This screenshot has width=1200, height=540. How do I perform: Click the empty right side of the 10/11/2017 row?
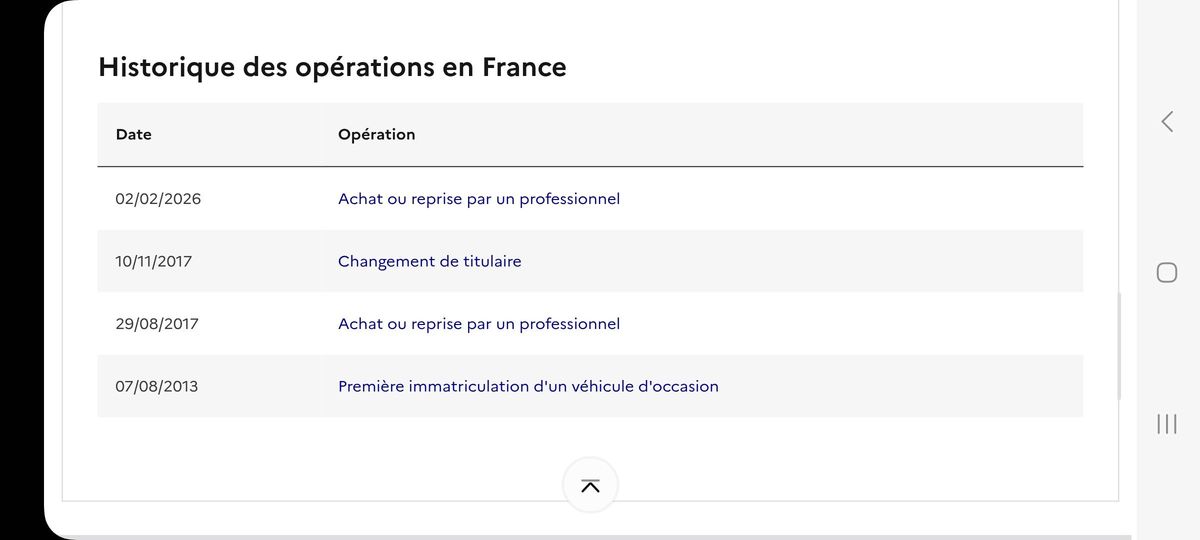point(800,261)
